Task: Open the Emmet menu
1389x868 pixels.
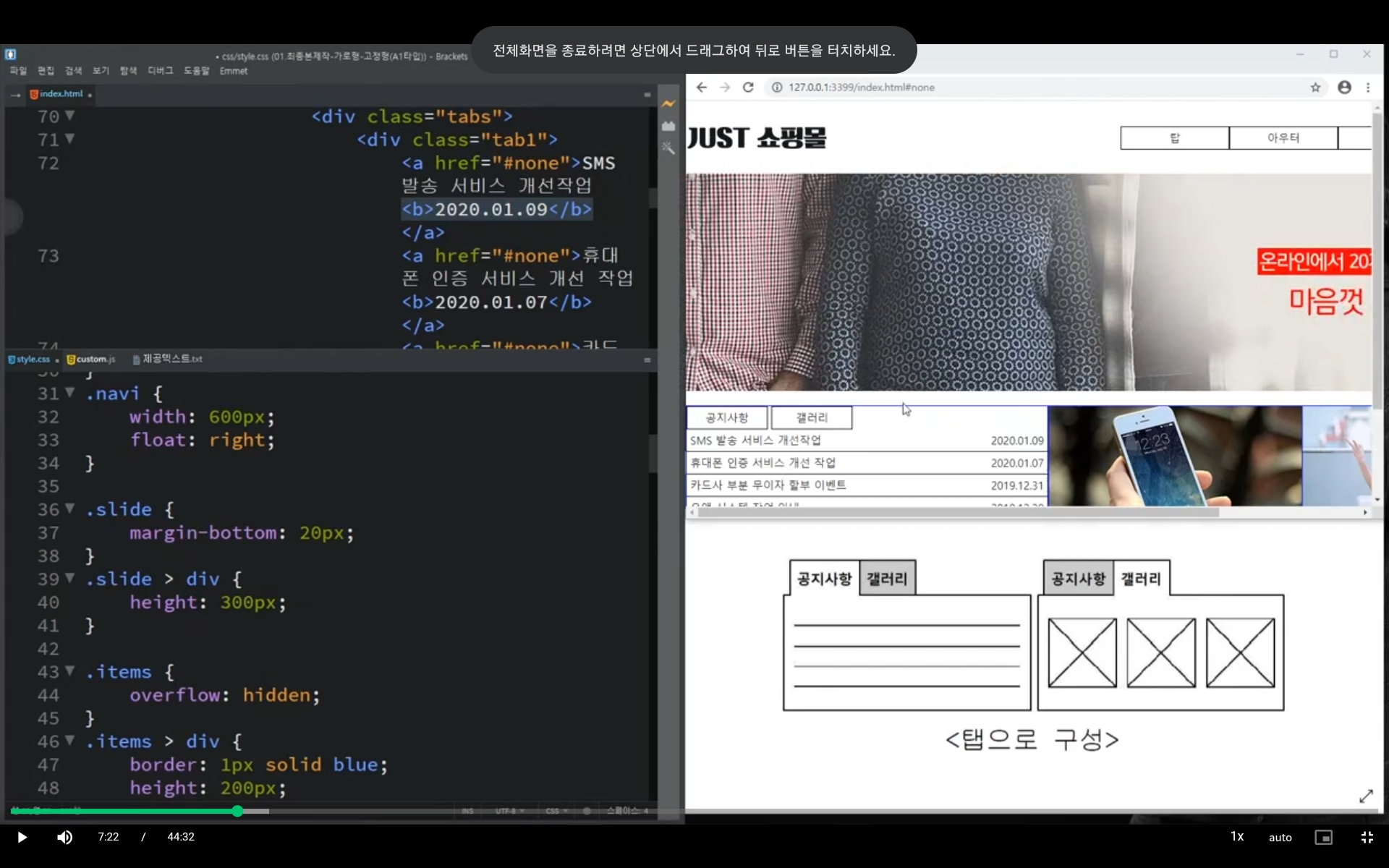Action: coord(233,71)
